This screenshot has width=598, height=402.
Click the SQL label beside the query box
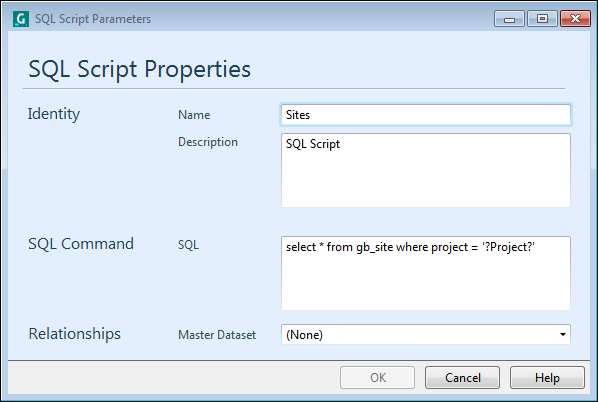pos(188,245)
